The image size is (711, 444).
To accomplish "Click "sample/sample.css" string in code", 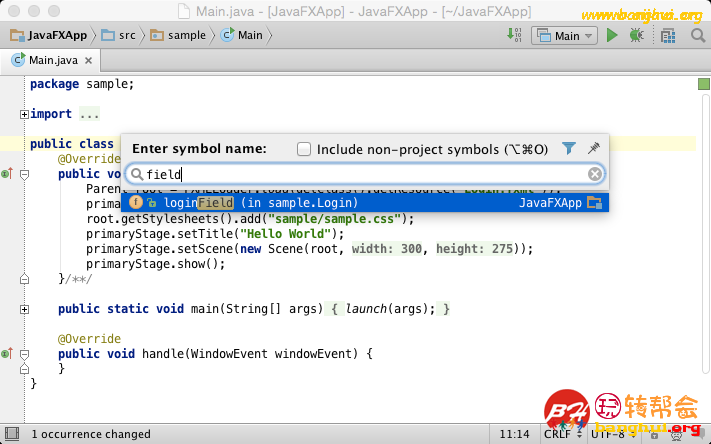I will coord(335,219).
